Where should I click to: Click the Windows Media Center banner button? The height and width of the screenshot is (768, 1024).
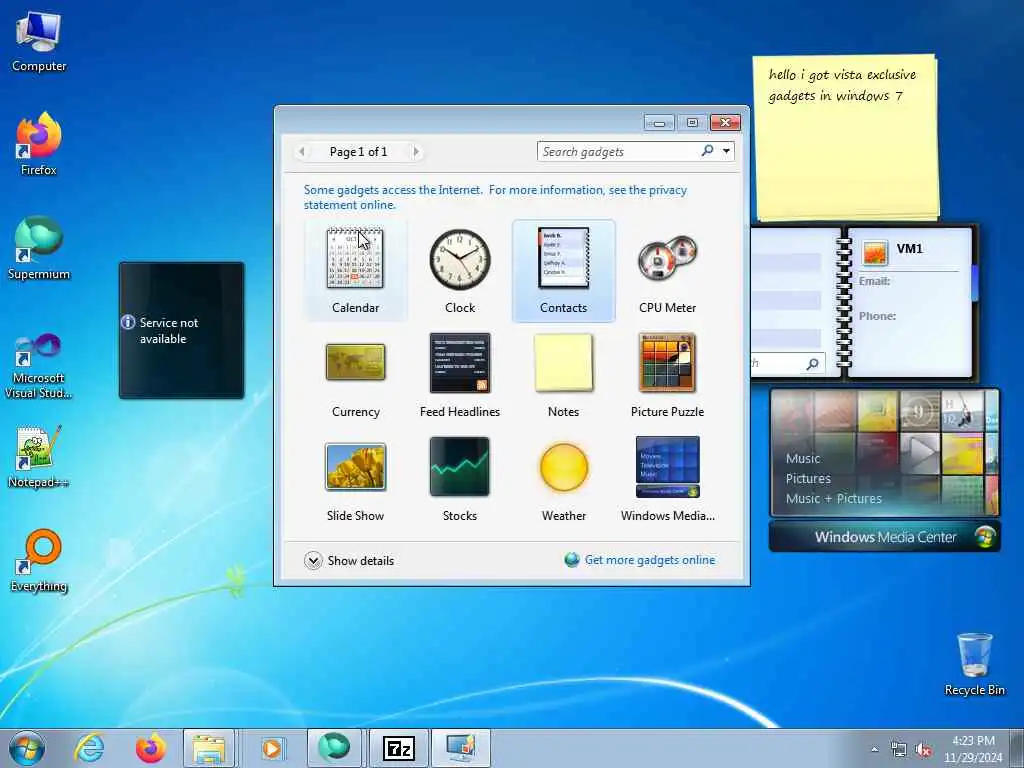(885, 537)
